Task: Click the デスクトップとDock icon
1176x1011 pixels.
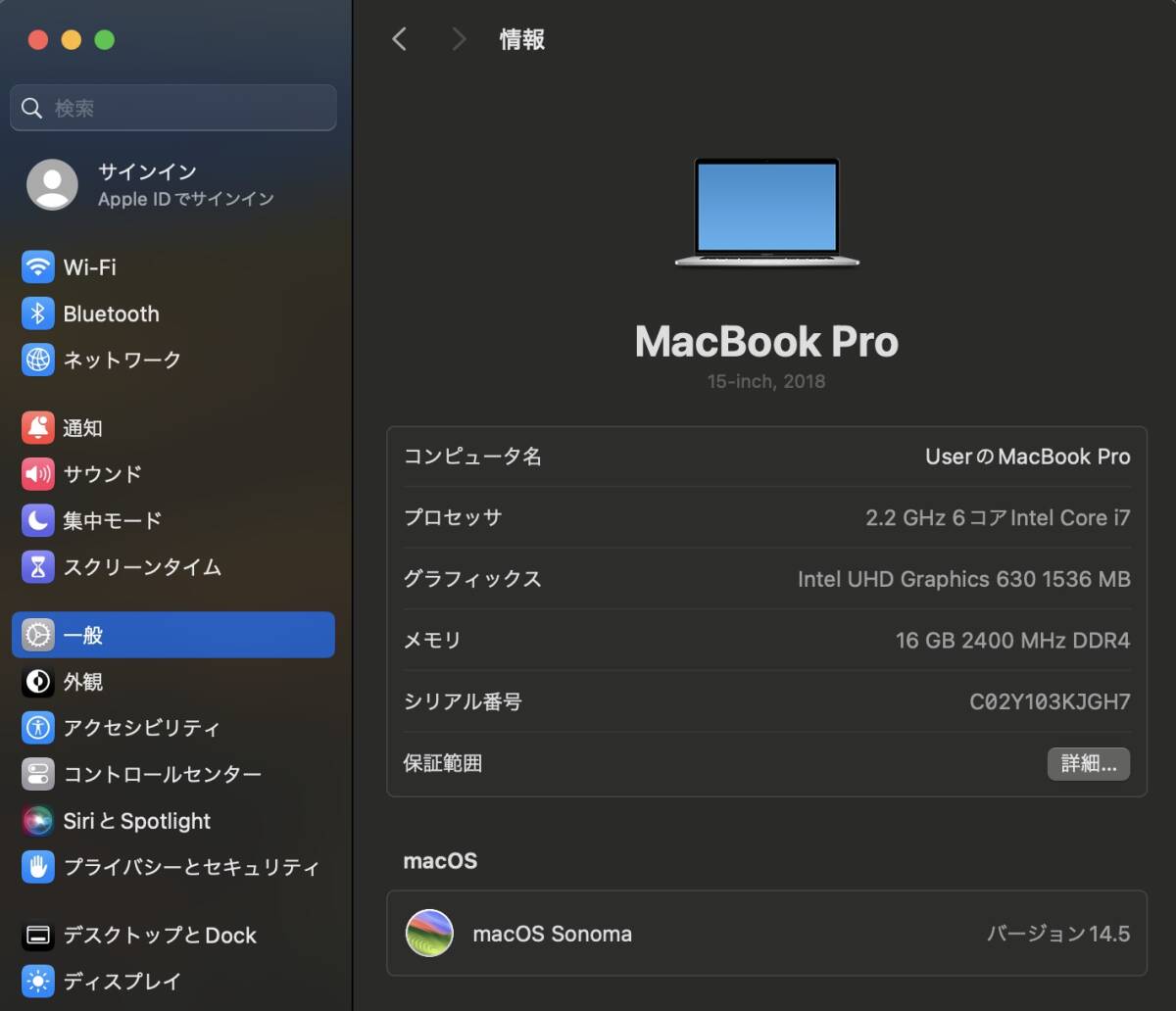Action: coord(38,936)
